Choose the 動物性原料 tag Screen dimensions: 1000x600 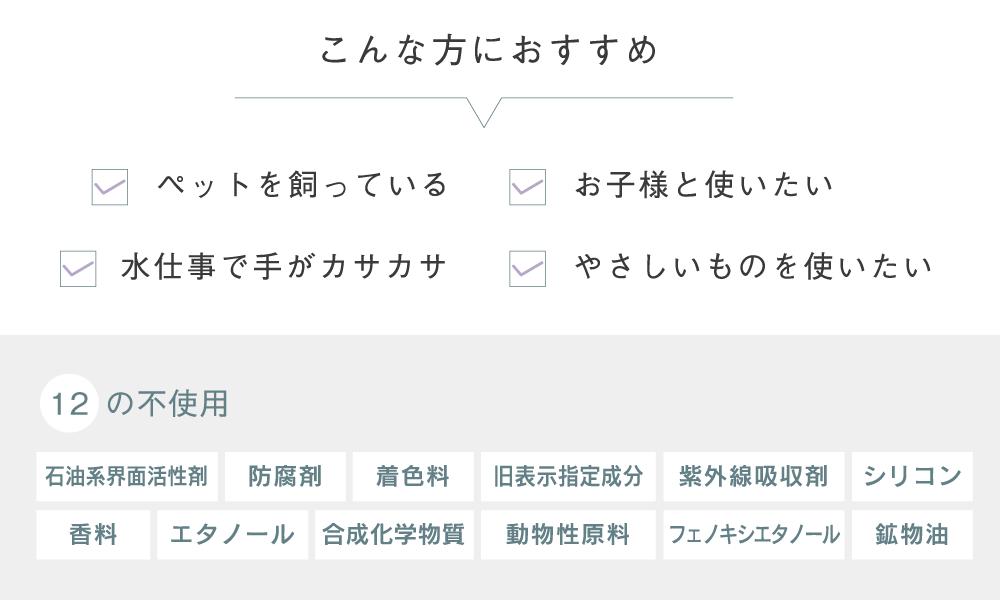[x=568, y=534]
